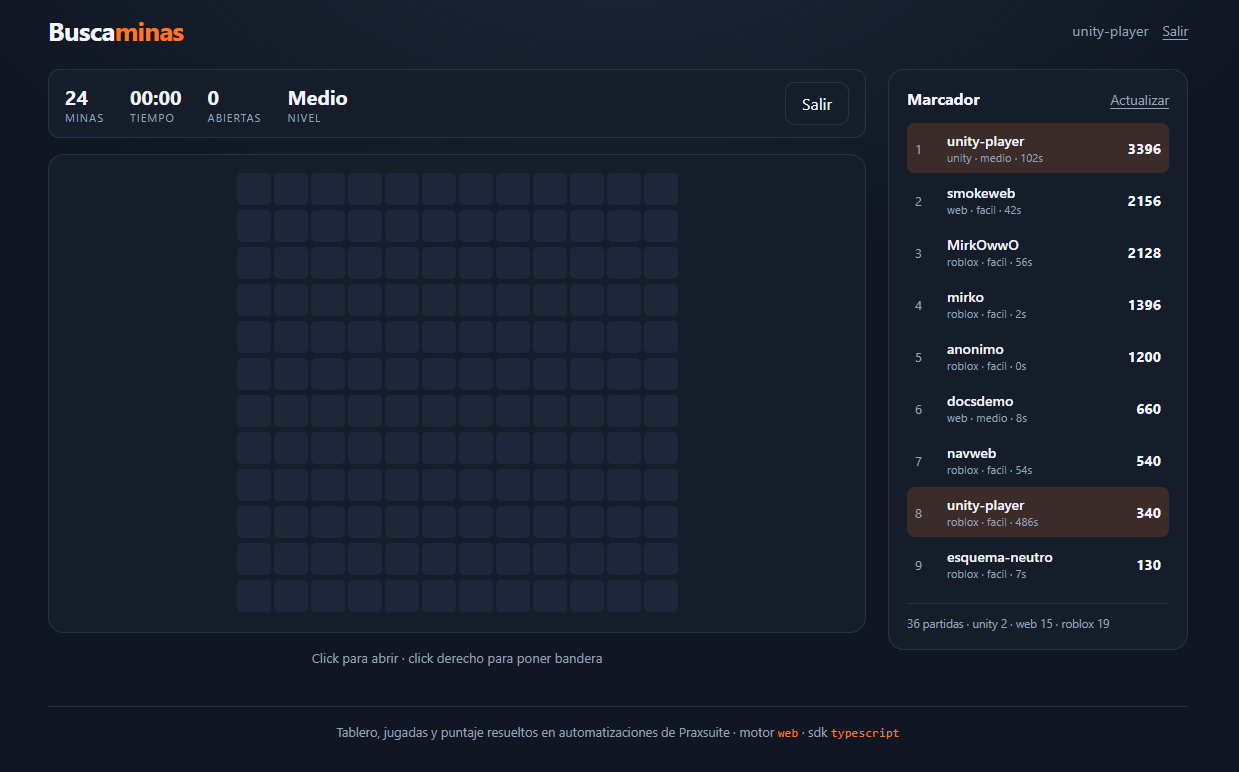Screen dimensions: 1239x772
Task: Click the score 660 in the leaderboard
Action: pyautogui.click(x=1149, y=409)
